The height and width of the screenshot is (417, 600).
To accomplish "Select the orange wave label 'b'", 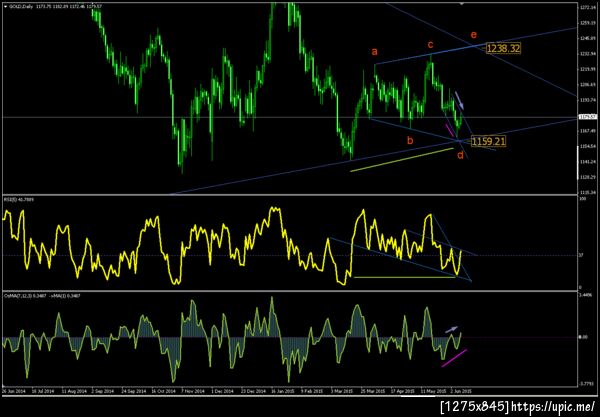I will (x=410, y=140).
